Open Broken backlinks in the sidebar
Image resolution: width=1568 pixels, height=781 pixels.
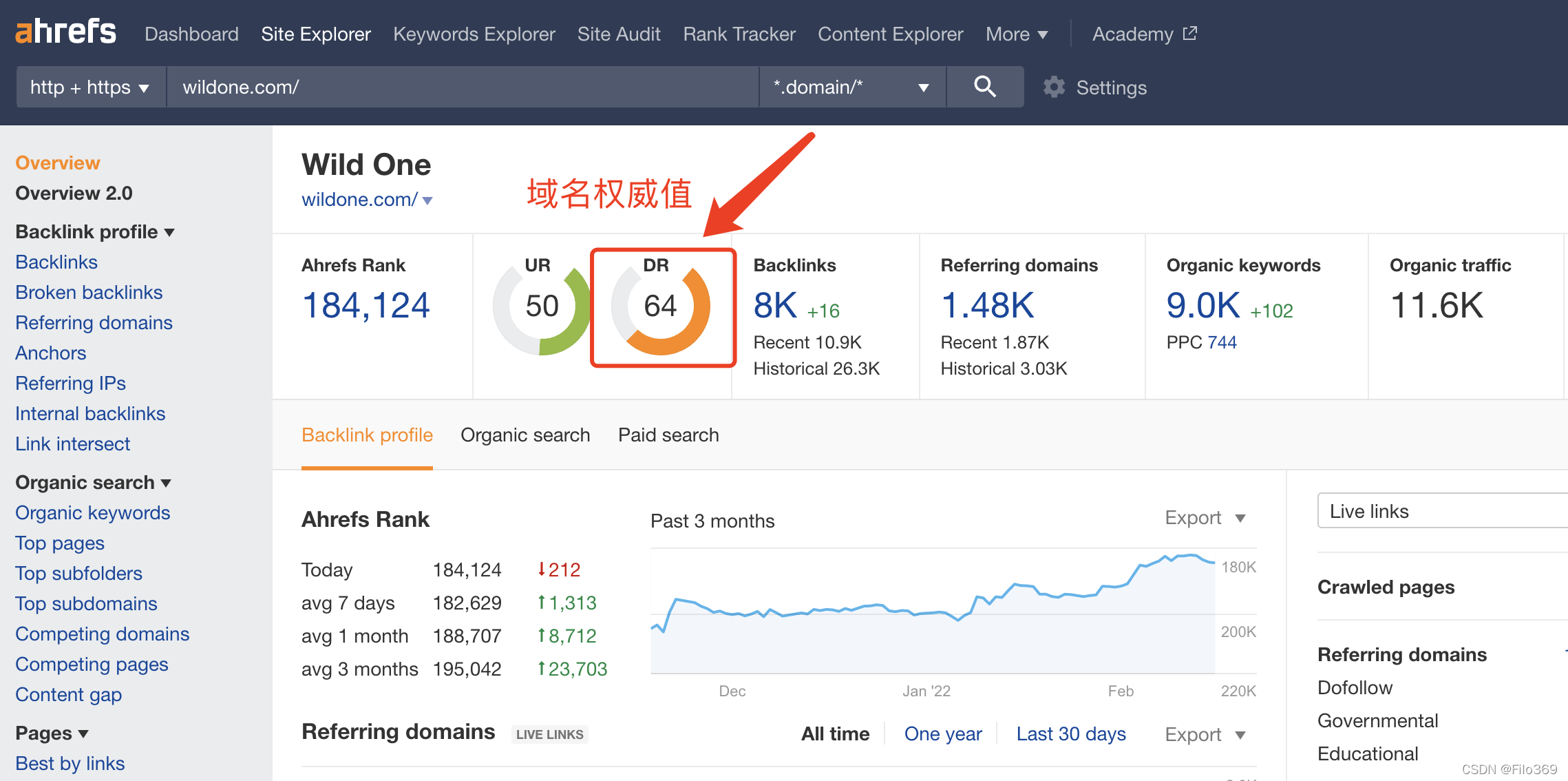tap(89, 293)
